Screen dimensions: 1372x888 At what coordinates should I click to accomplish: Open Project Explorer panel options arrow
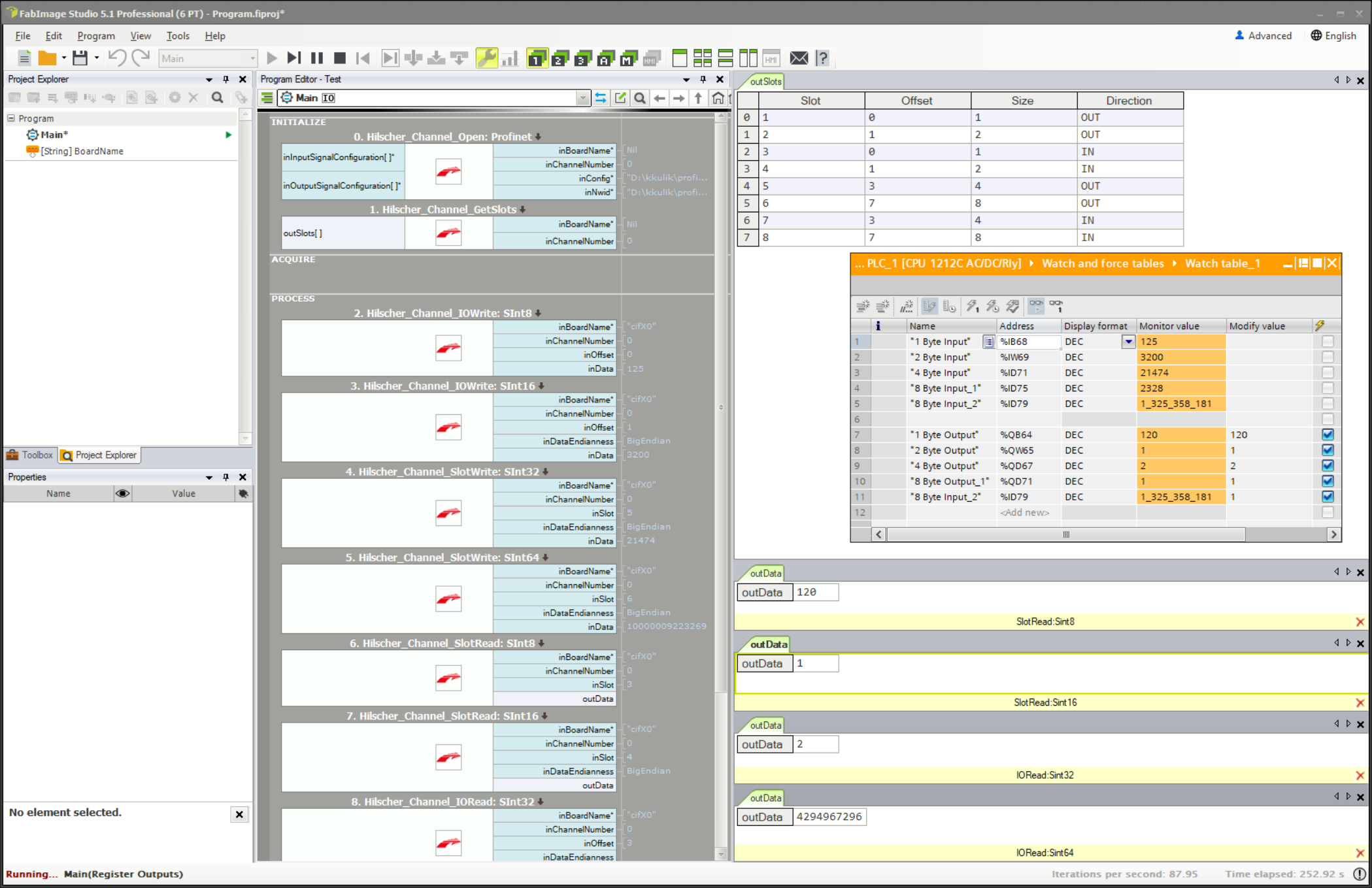click(x=209, y=80)
